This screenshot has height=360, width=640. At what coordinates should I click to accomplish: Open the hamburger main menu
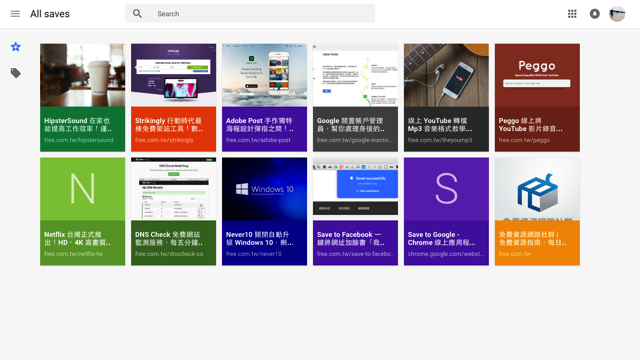point(15,14)
